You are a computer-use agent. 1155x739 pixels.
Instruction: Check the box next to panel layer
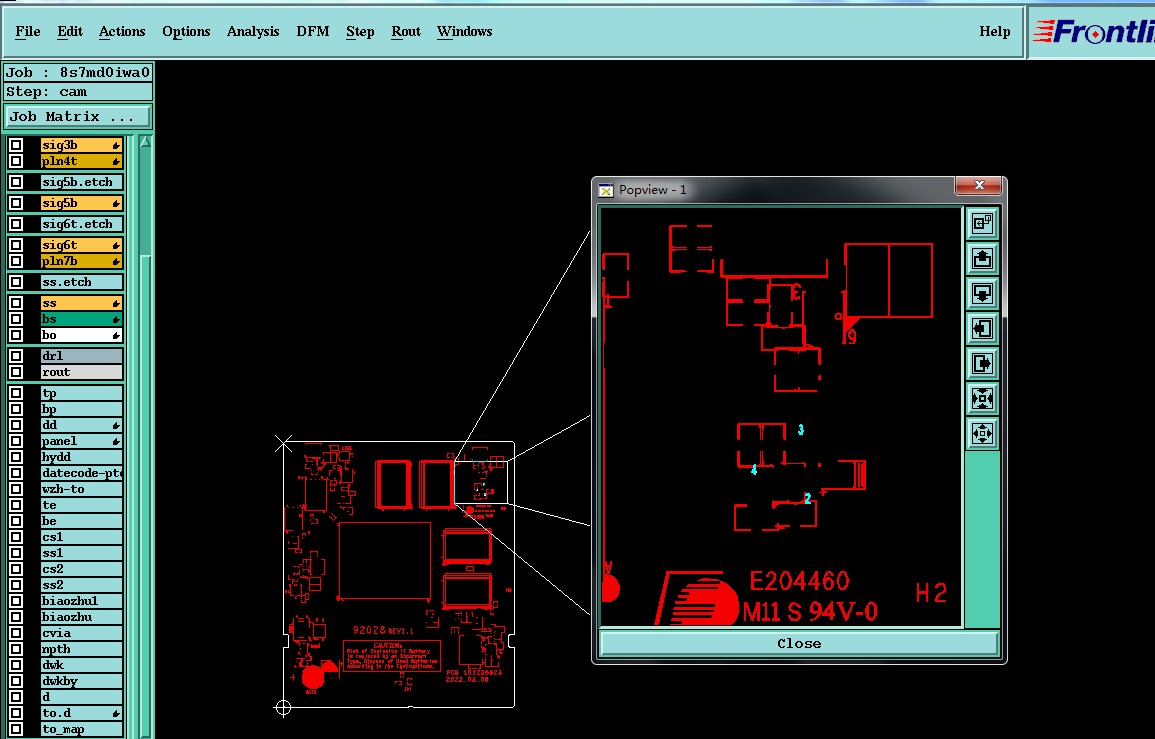16,441
